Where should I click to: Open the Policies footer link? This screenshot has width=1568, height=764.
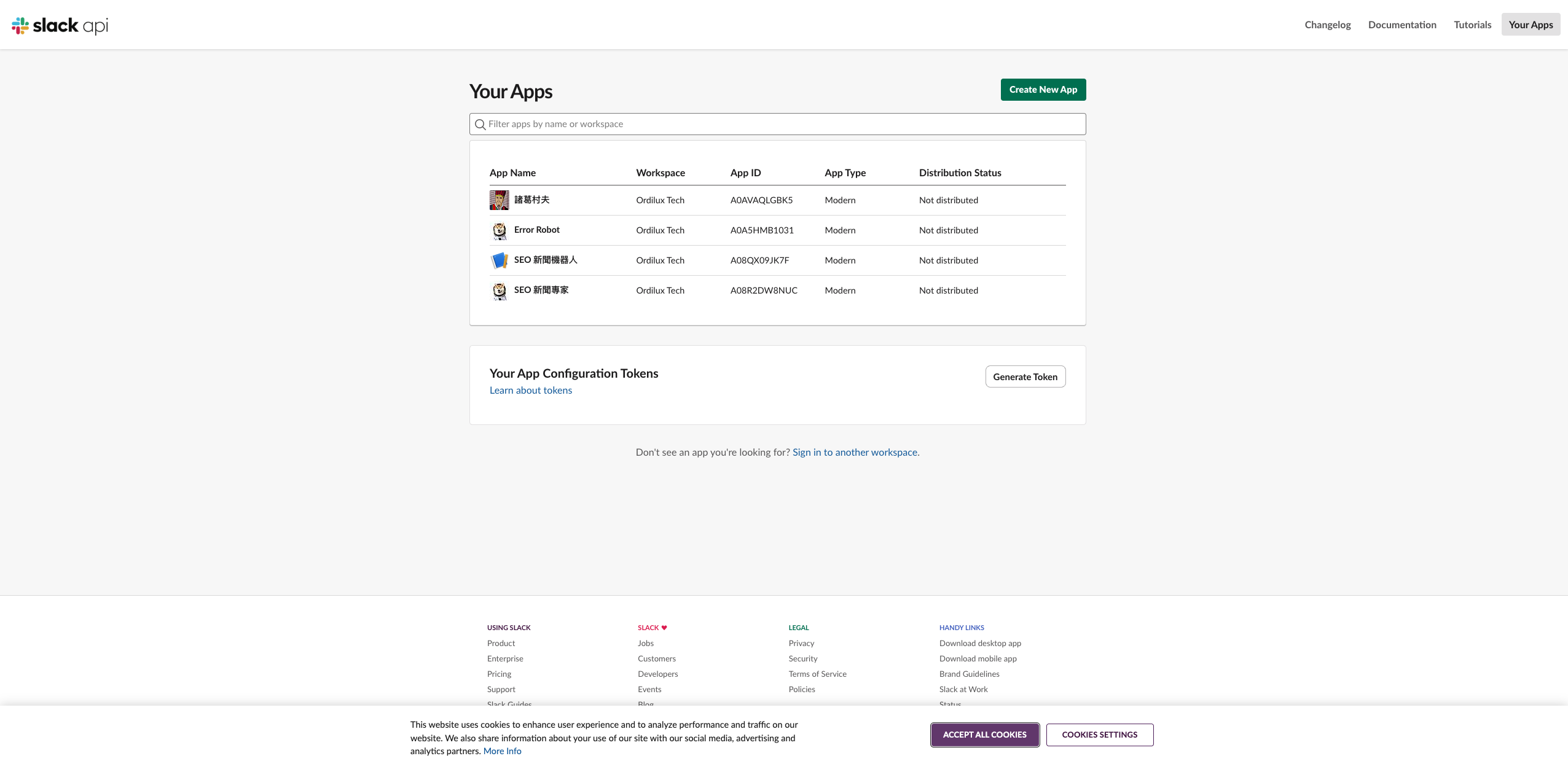(x=802, y=690)
